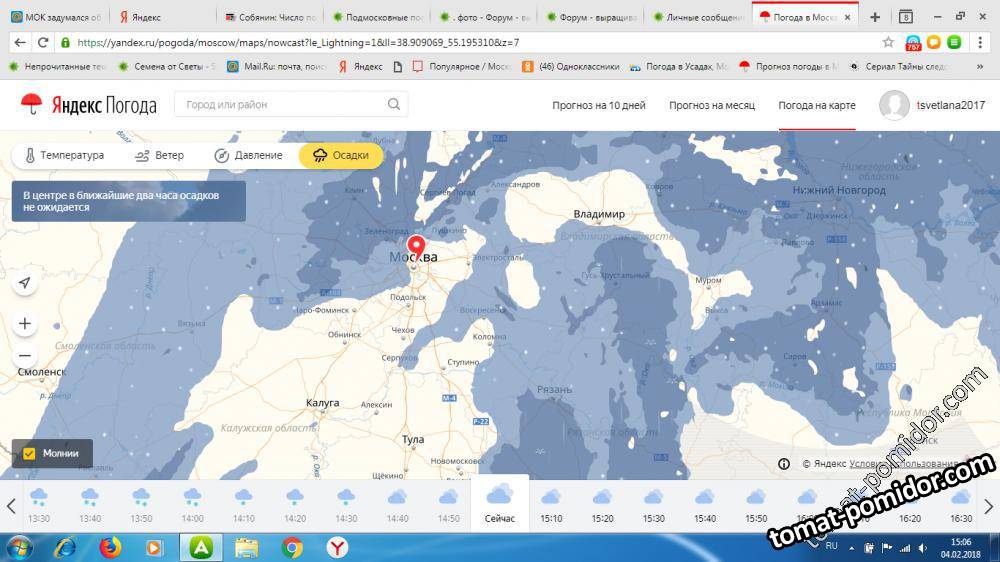The image size is (1000, 562).
Task: Click the locate-me arrow button on map
Action: pos(25,283)
